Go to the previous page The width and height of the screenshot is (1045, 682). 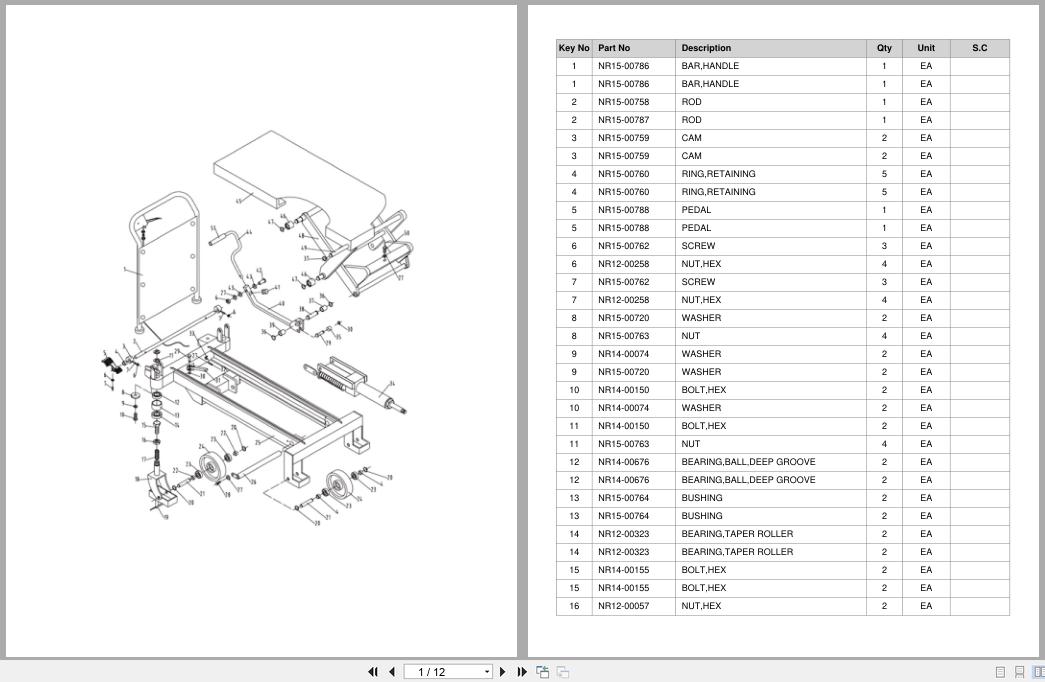click(392, 672)
